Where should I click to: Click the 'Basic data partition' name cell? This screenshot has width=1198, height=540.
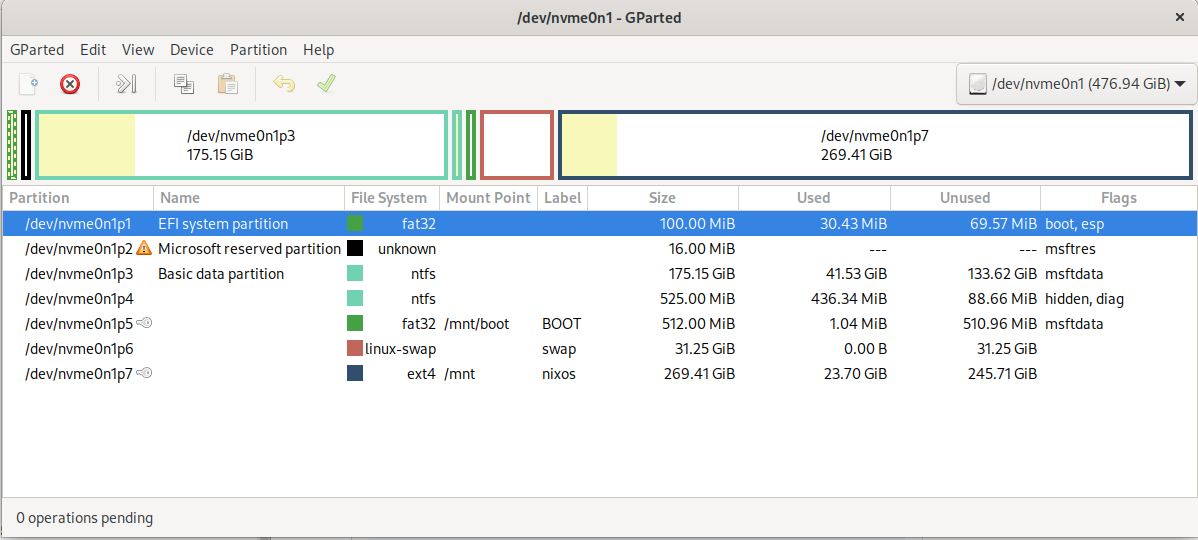221,273
